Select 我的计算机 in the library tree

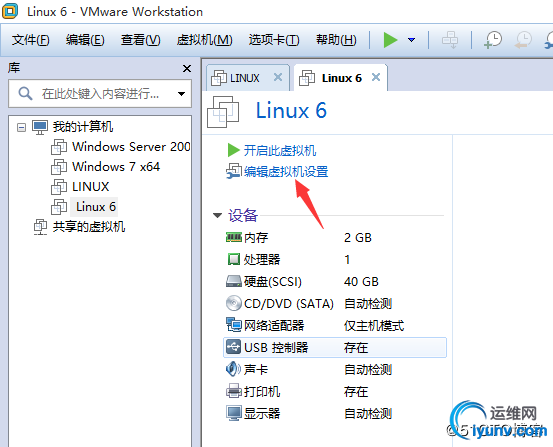click(x=83, y=127)
